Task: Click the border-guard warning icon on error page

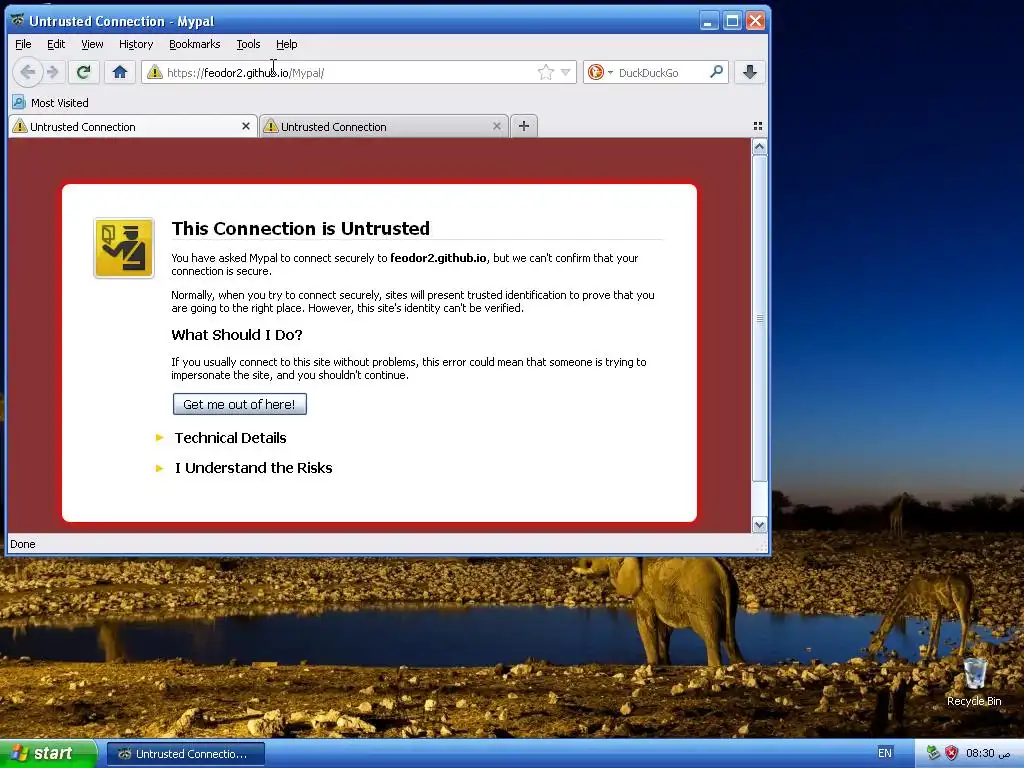Action: (x=124, y=248)
